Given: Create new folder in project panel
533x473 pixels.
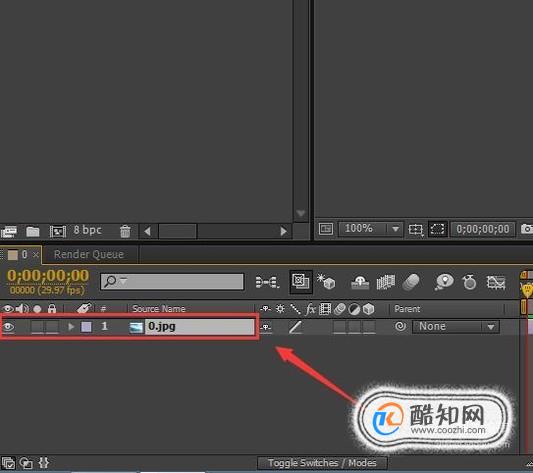Looking at the screenshot, I should pos(33,232).
